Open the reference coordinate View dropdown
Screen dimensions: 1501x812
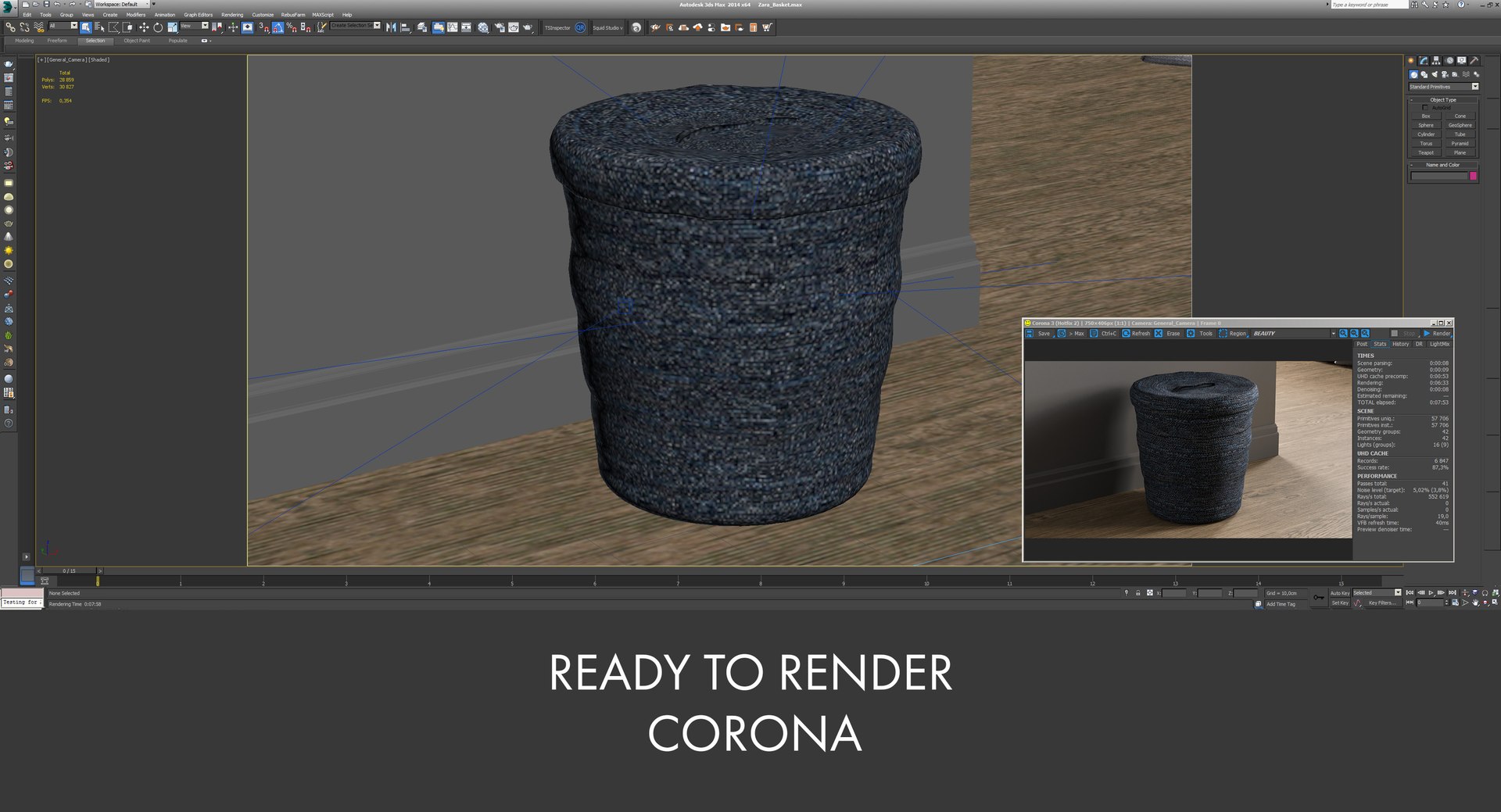point(194,26)
